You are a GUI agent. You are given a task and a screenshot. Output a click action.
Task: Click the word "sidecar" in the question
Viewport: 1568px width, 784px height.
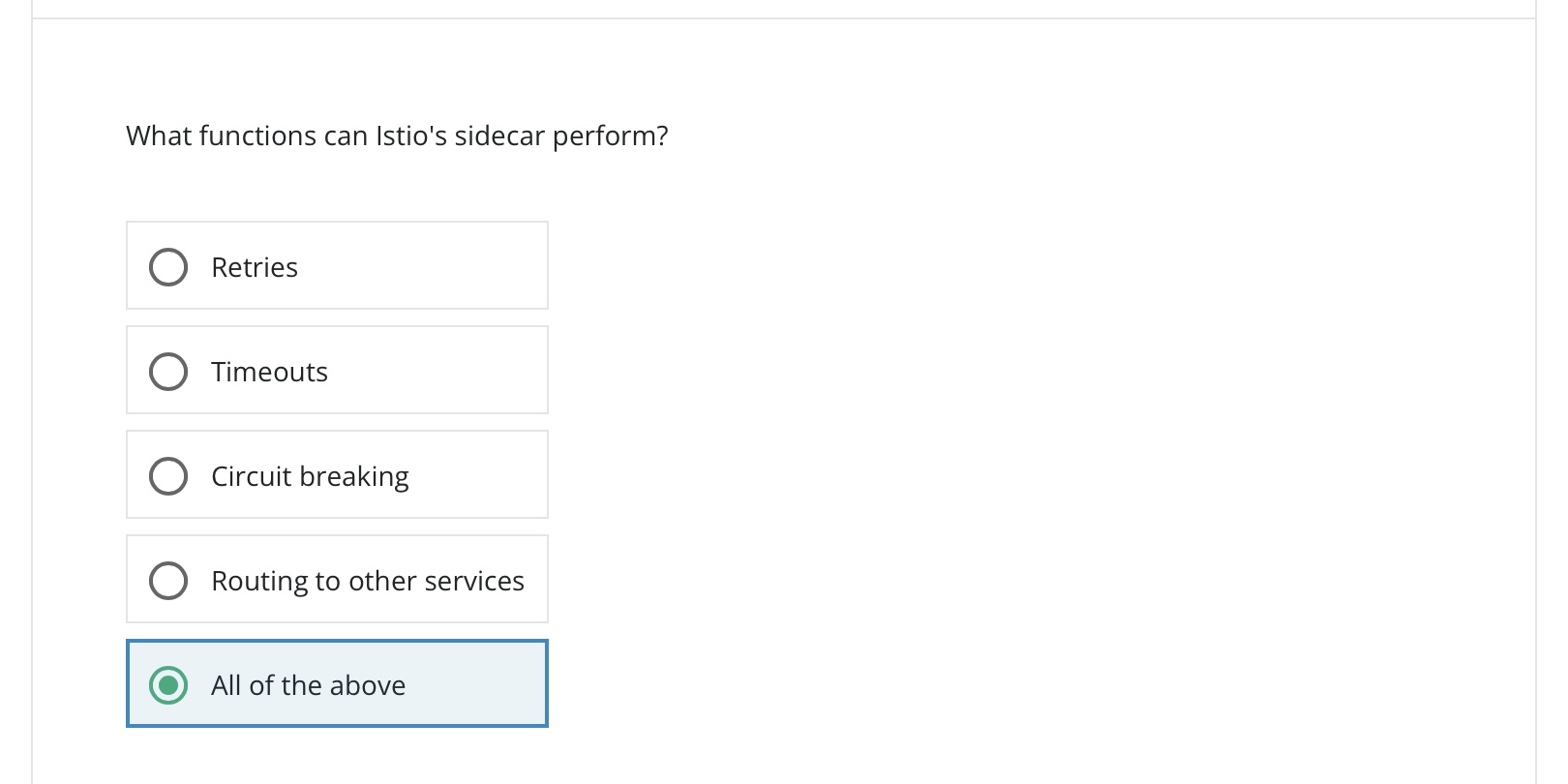[499, 136]
